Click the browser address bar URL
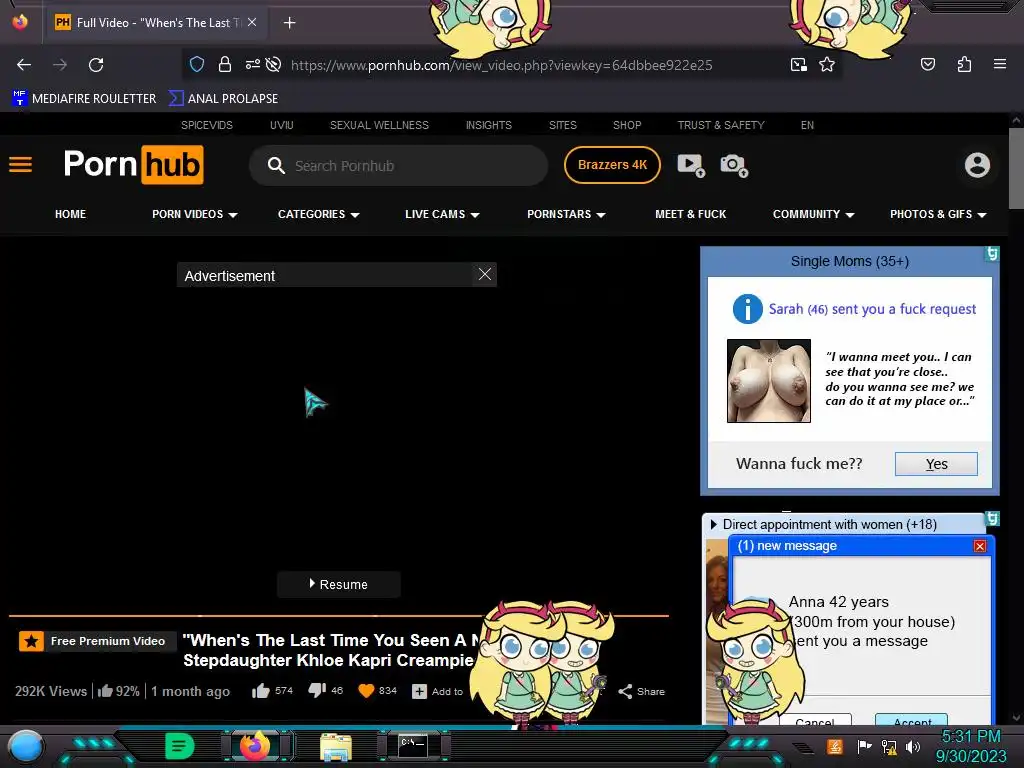The height and width of the screenshot is (768, 1024). (502, 65)
